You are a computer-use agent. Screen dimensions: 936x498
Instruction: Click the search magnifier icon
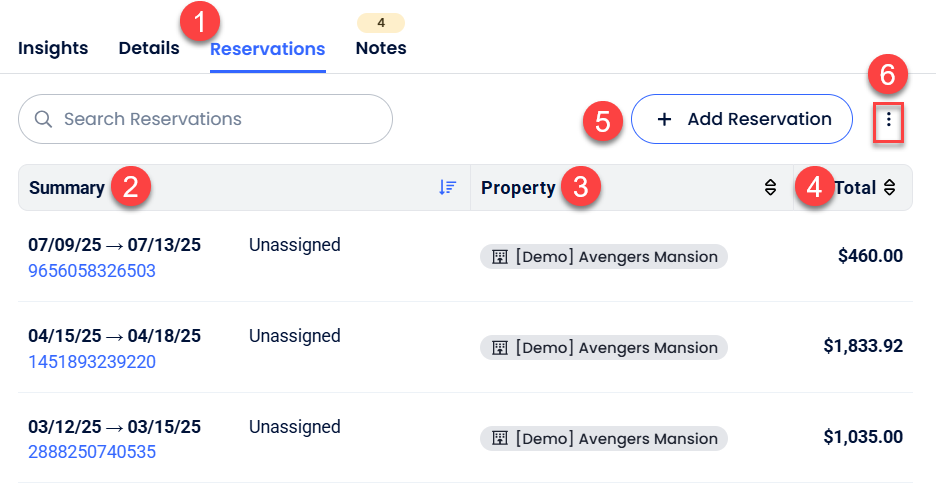[x=43, y=119]
